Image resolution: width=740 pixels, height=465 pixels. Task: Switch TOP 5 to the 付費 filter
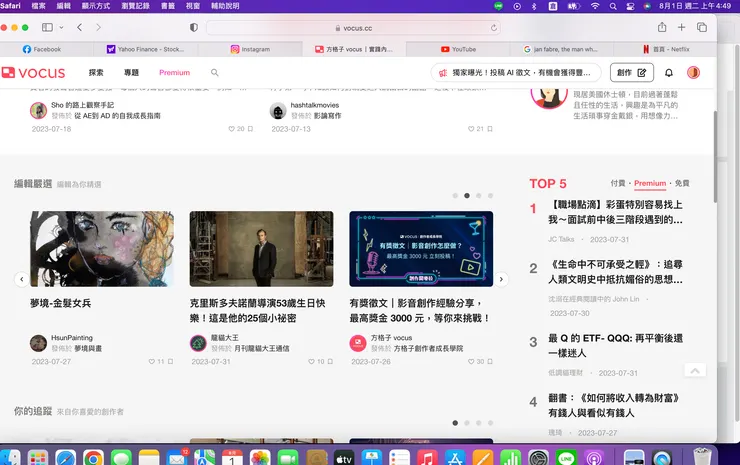(617, 183)
